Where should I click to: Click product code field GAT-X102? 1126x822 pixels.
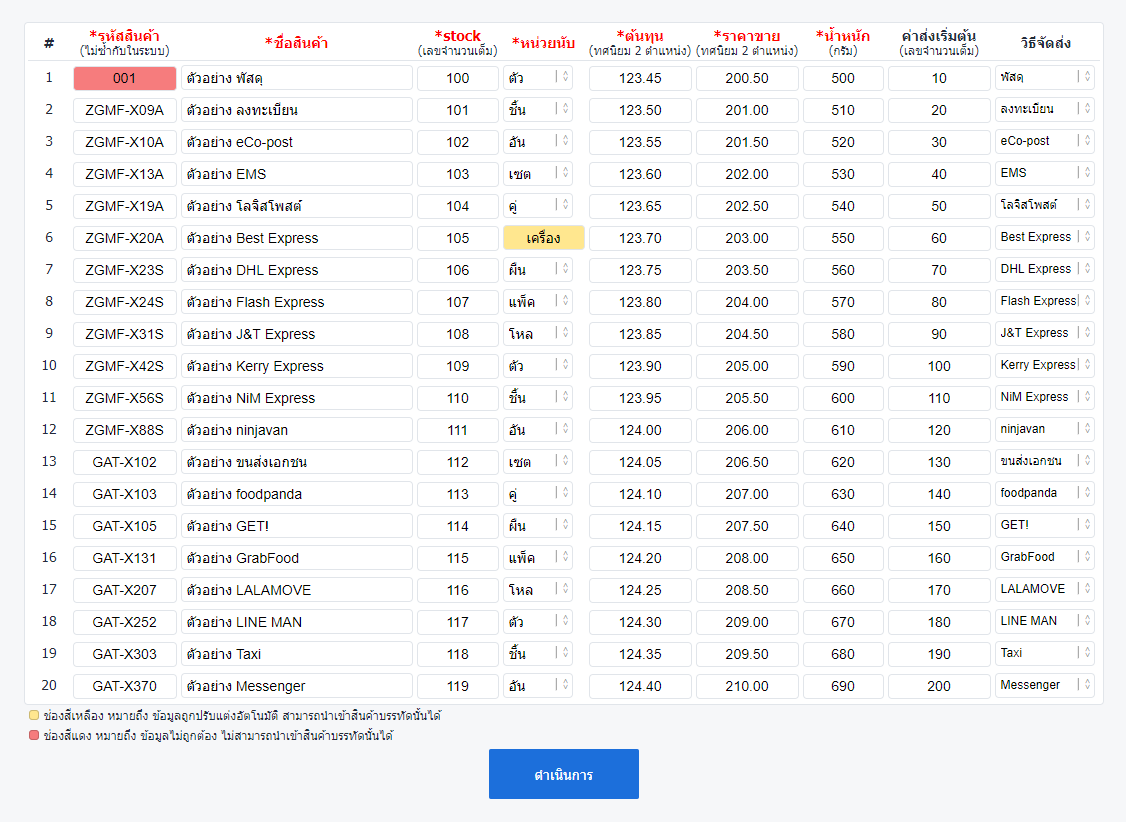point(124,462)
